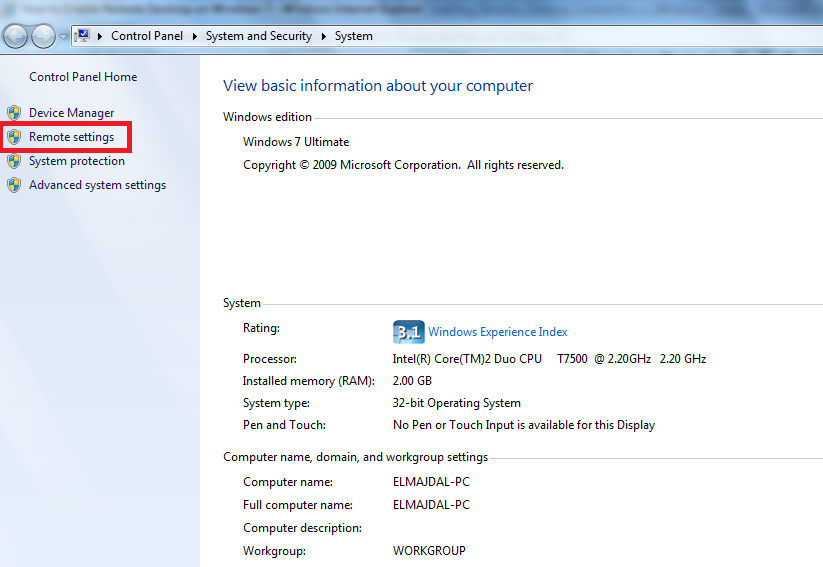
Task: Click the 3.1 Windows Experience rating badge
Action: (x=408, y=332)
